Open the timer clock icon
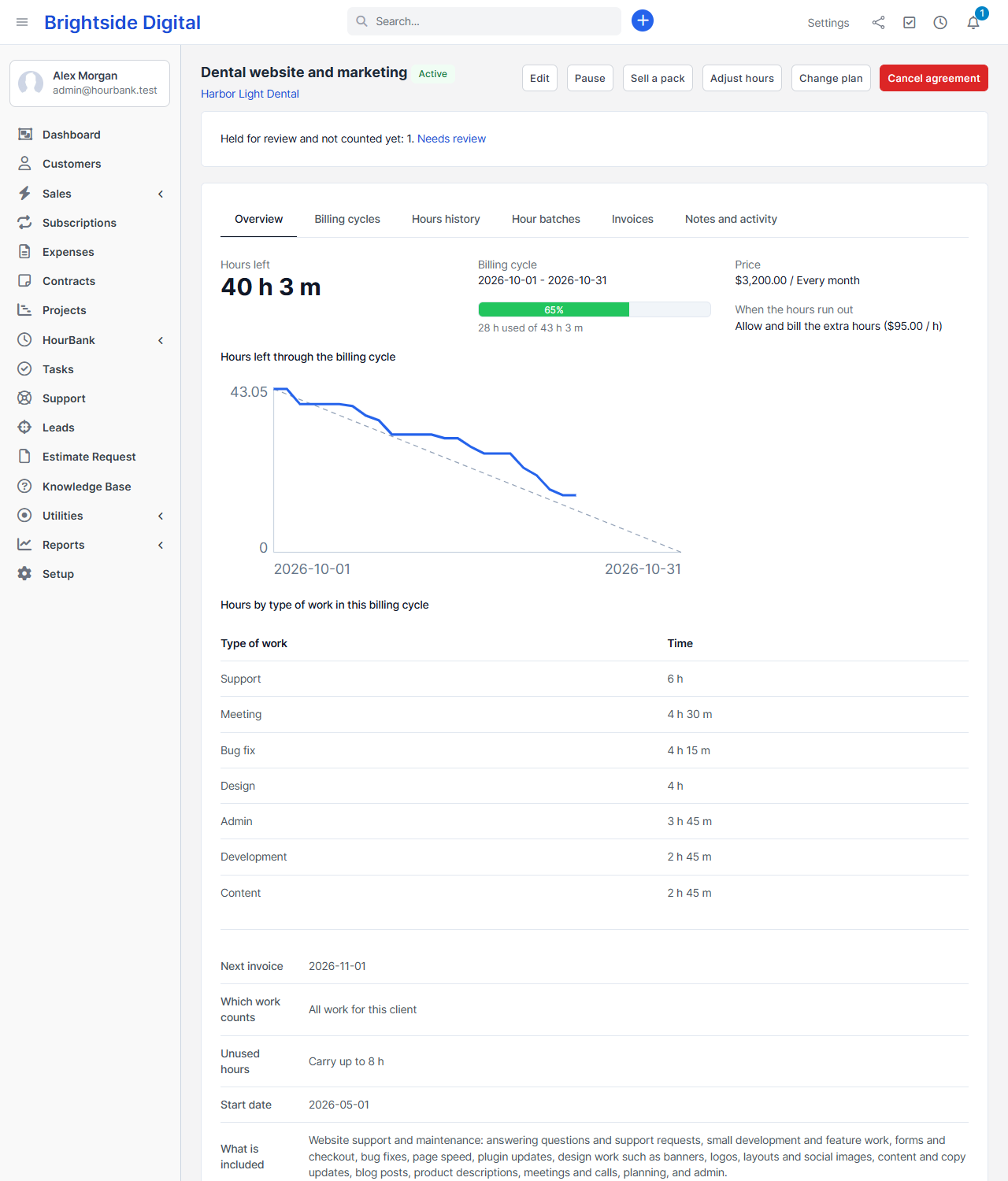Image resolution: width=1008 pixels, height=1181 pixels. click(940, 23)
